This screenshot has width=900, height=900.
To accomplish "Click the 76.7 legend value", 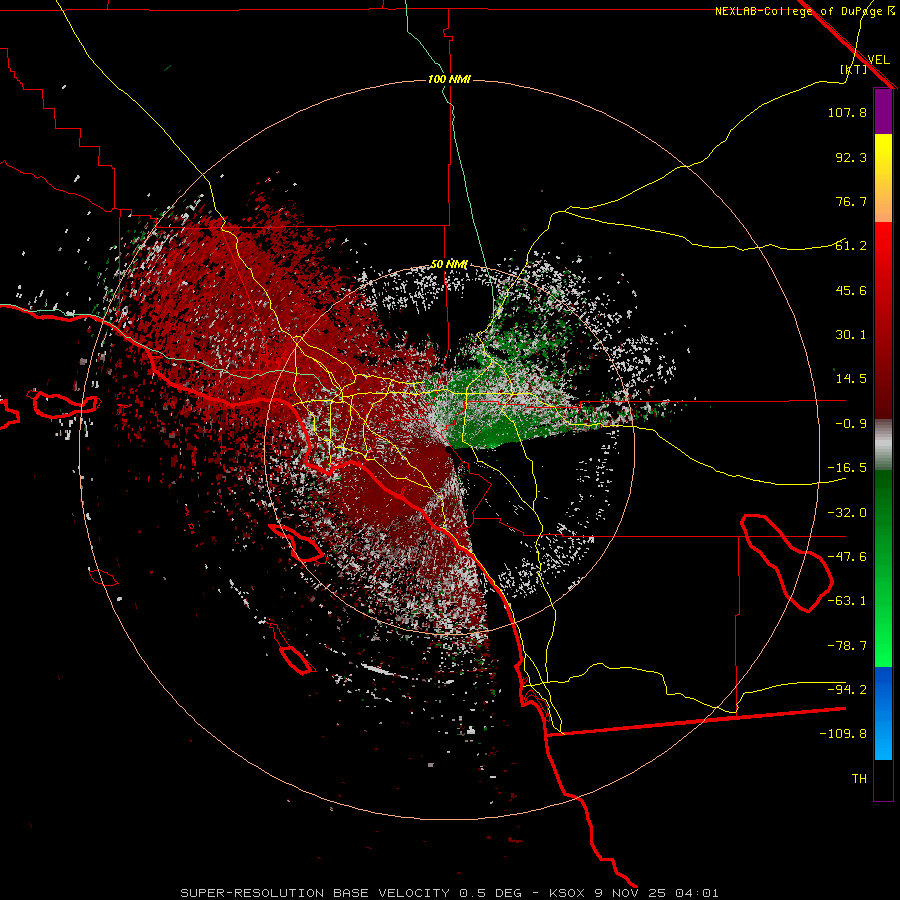I will point(851,201).
